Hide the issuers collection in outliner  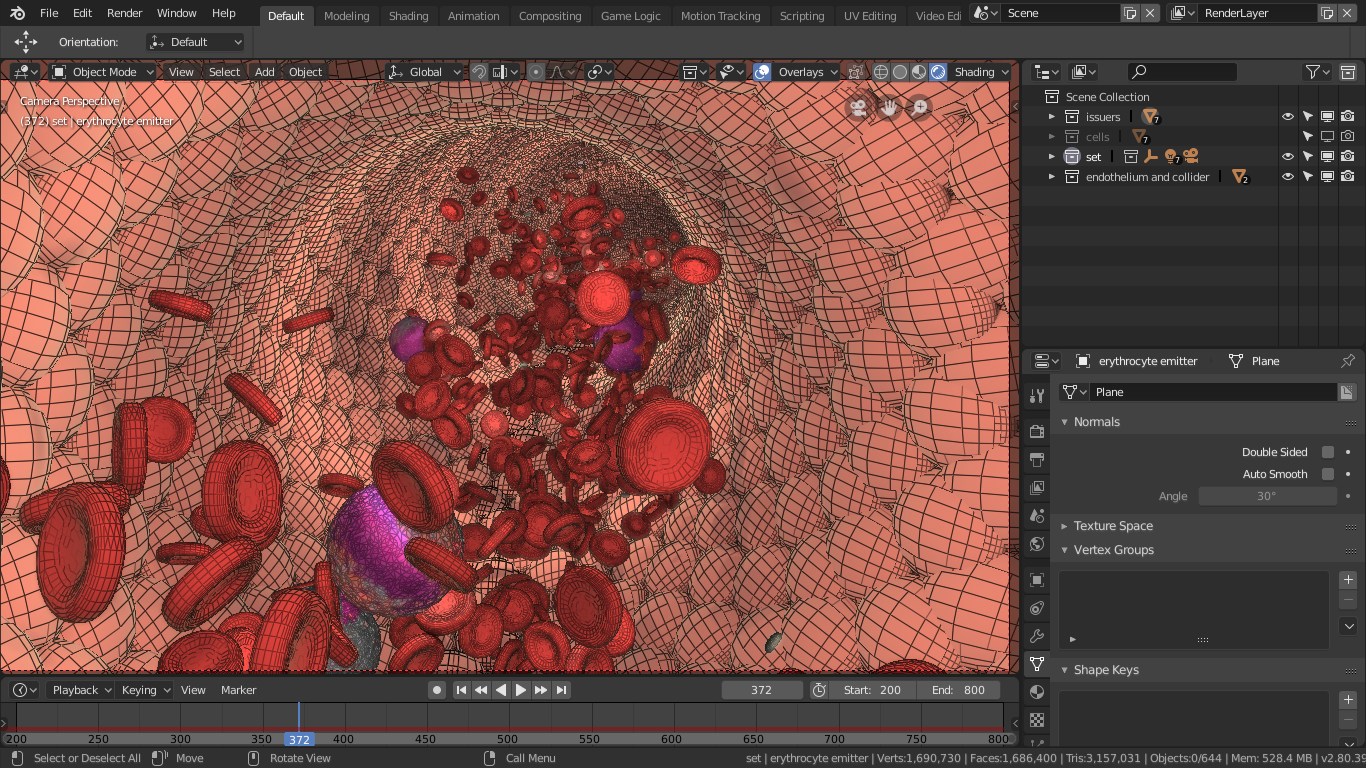coord(1288,116)
